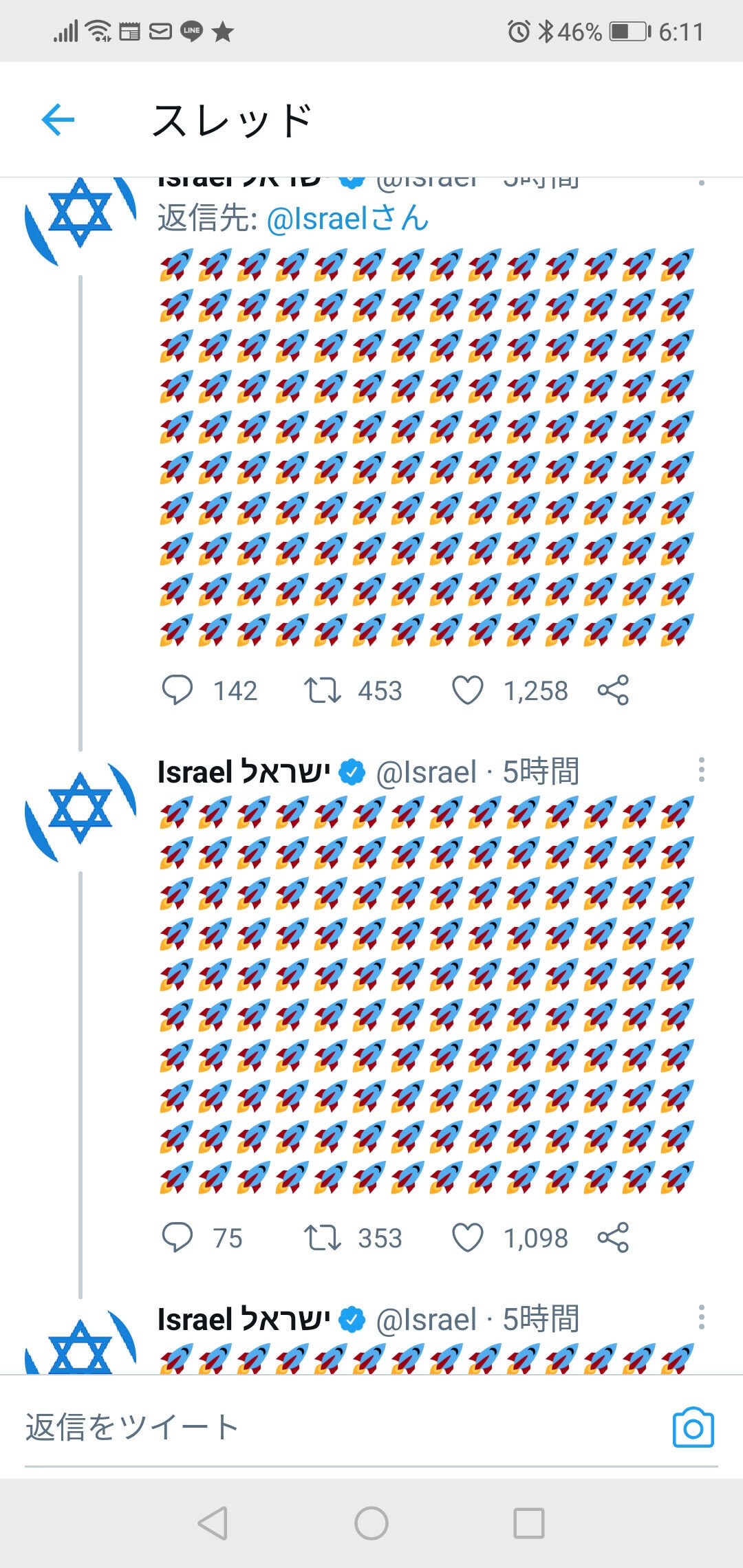
Task: Open Israel profile avatar on second tweet
Action: (80, 809)
